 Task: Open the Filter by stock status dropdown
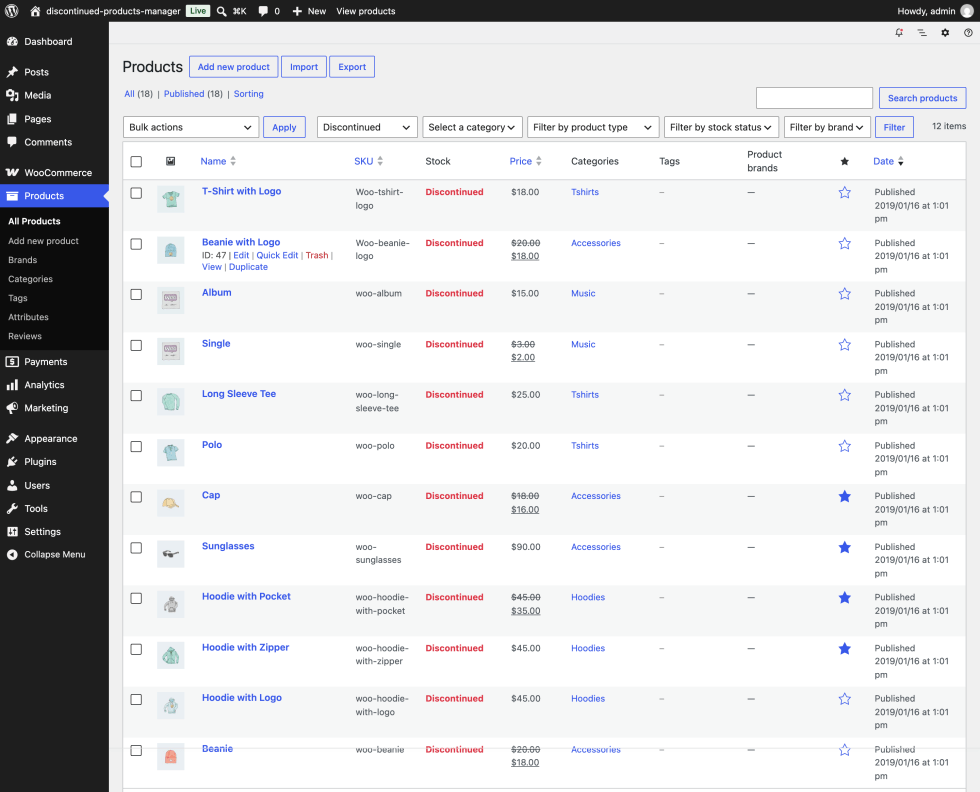pyautogui.click(x=721, y=127)
